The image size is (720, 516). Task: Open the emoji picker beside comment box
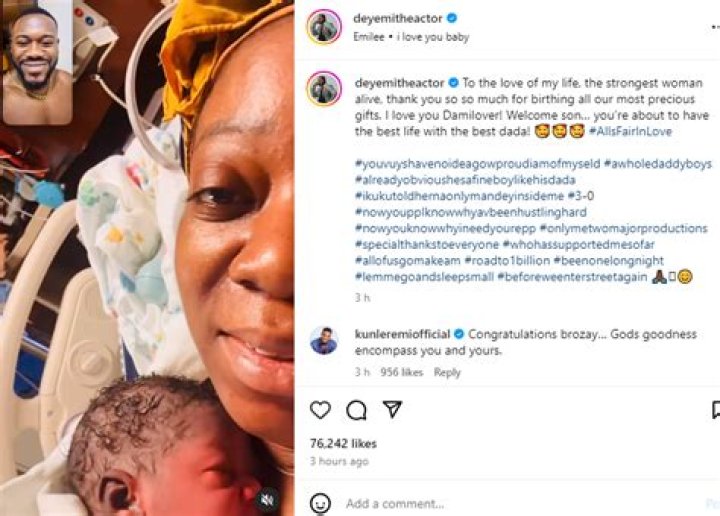320,503
